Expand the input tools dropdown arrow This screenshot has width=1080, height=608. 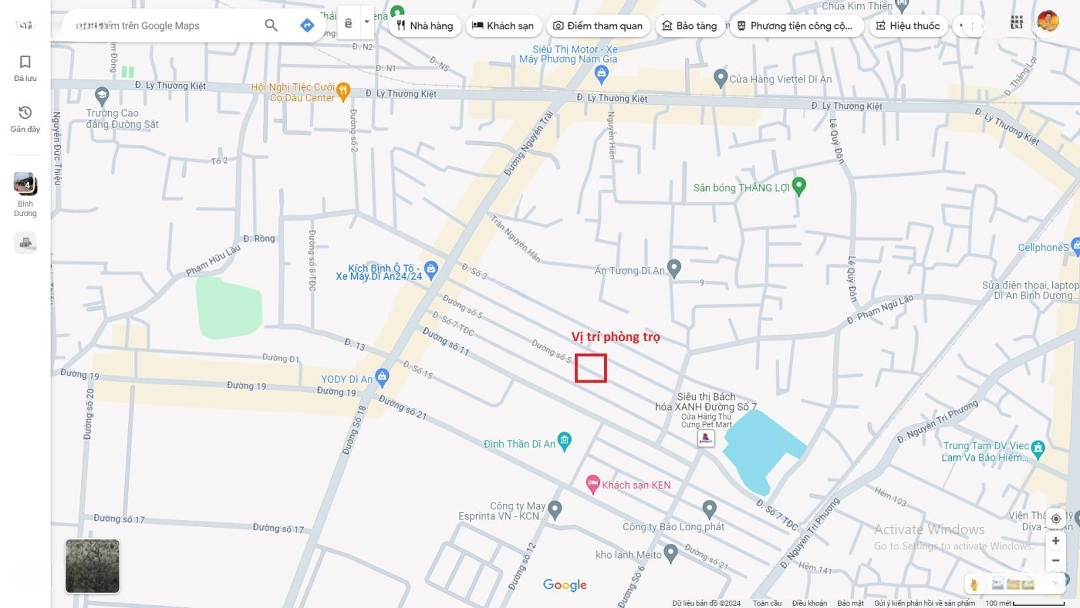[x=367, y=21]
